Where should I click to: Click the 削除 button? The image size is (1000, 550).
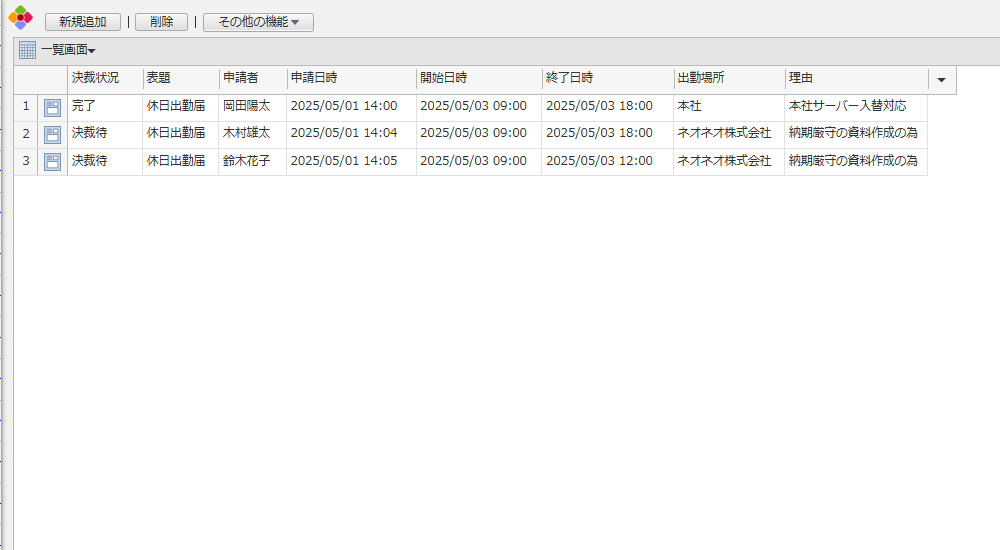[x=161, y=22]
